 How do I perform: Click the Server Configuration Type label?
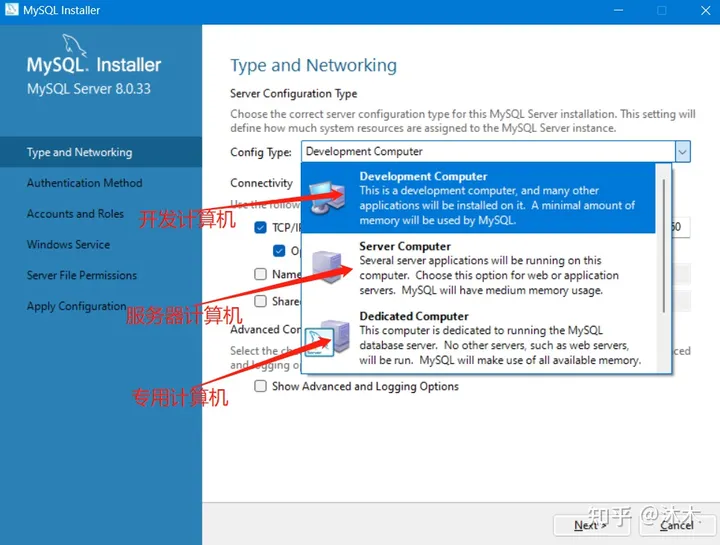point(293,94)
